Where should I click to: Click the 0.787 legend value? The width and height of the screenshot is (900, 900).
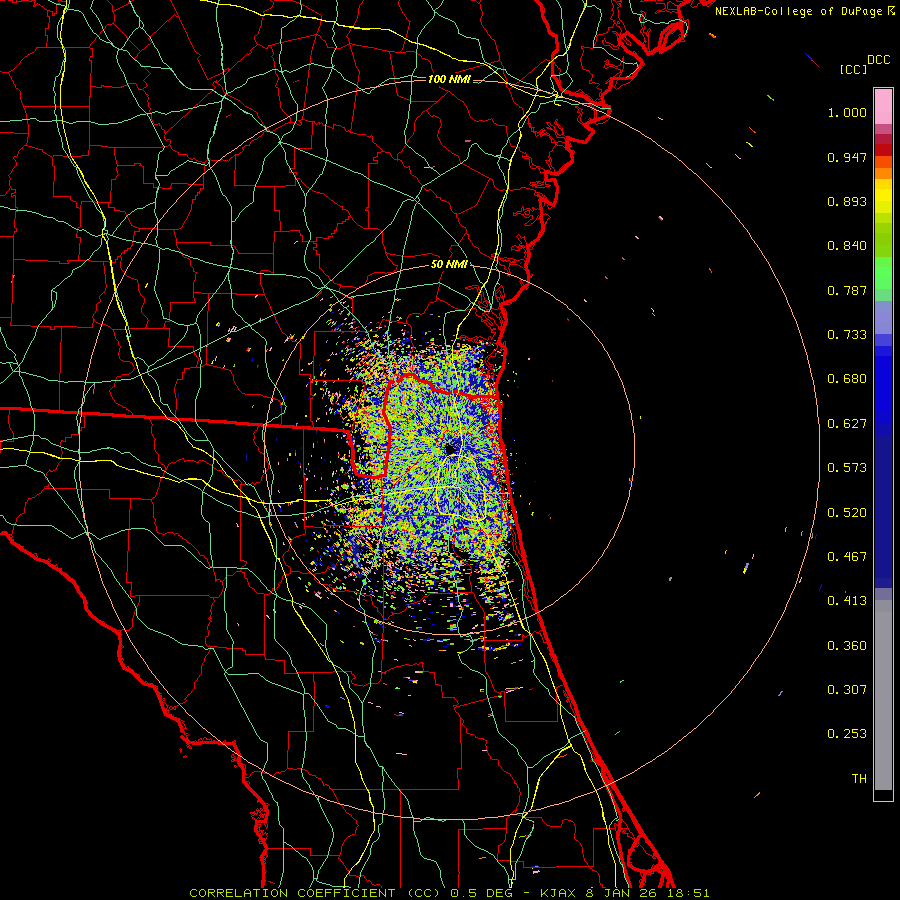pos(847,290)
